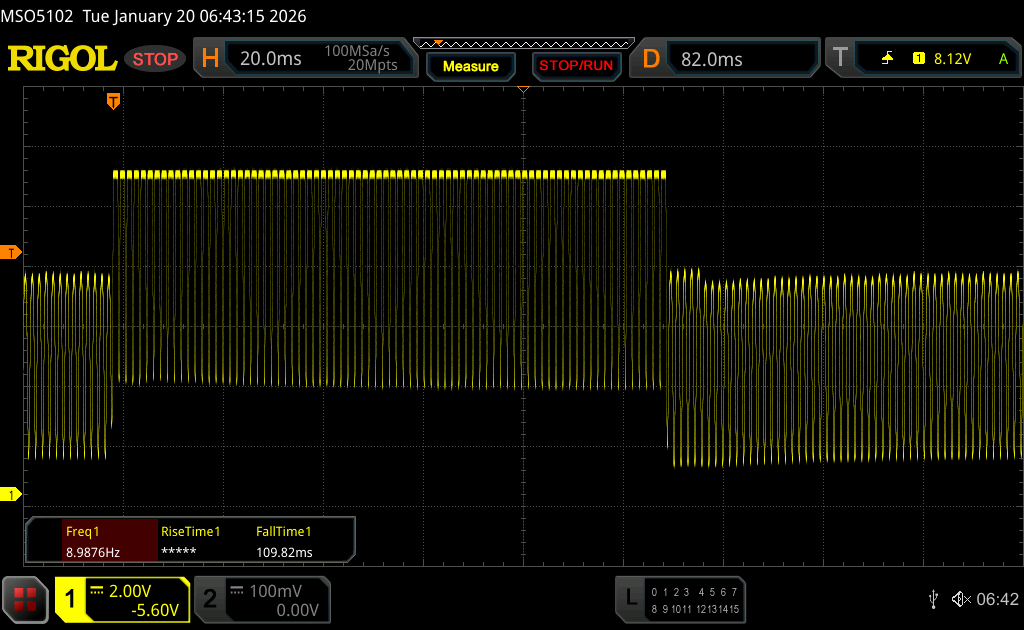The width and height of the screenshot is (1024, 630).
Task: Click the 82.0ms horizontal delay value
Action: click(712, 59)
